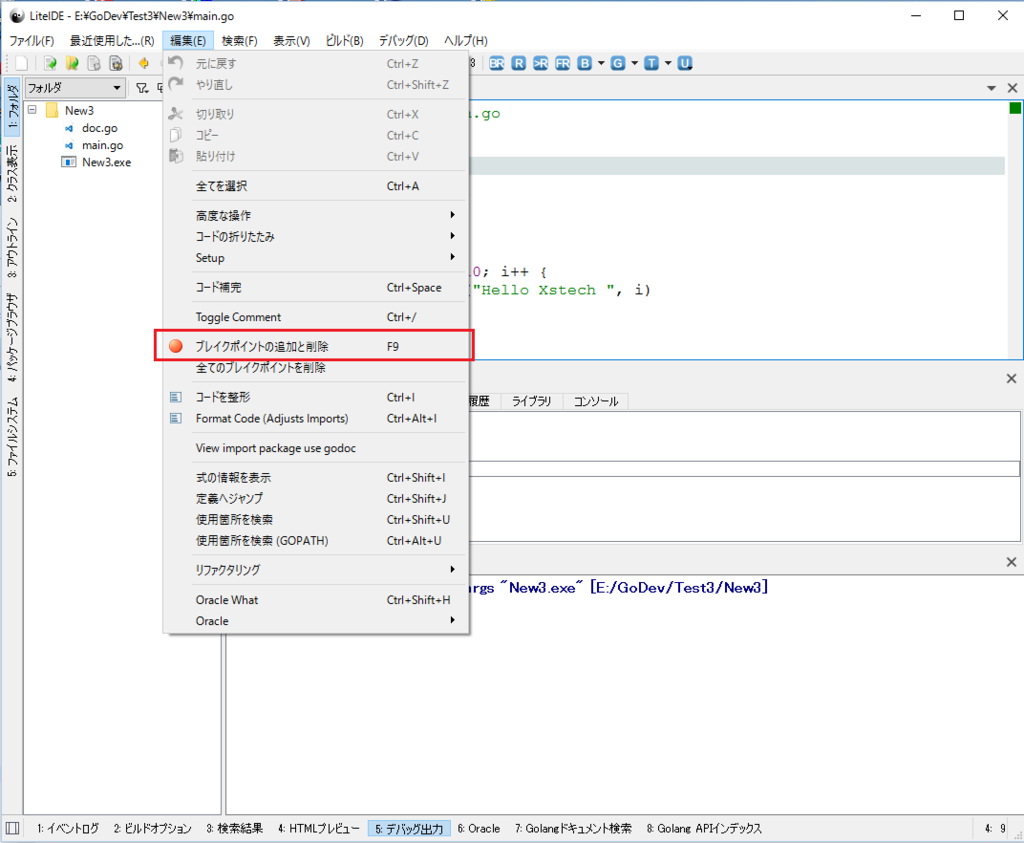Open the 検索(F) menu
This screenshot has height=843, width=1024.
click(x=240, y=40)
